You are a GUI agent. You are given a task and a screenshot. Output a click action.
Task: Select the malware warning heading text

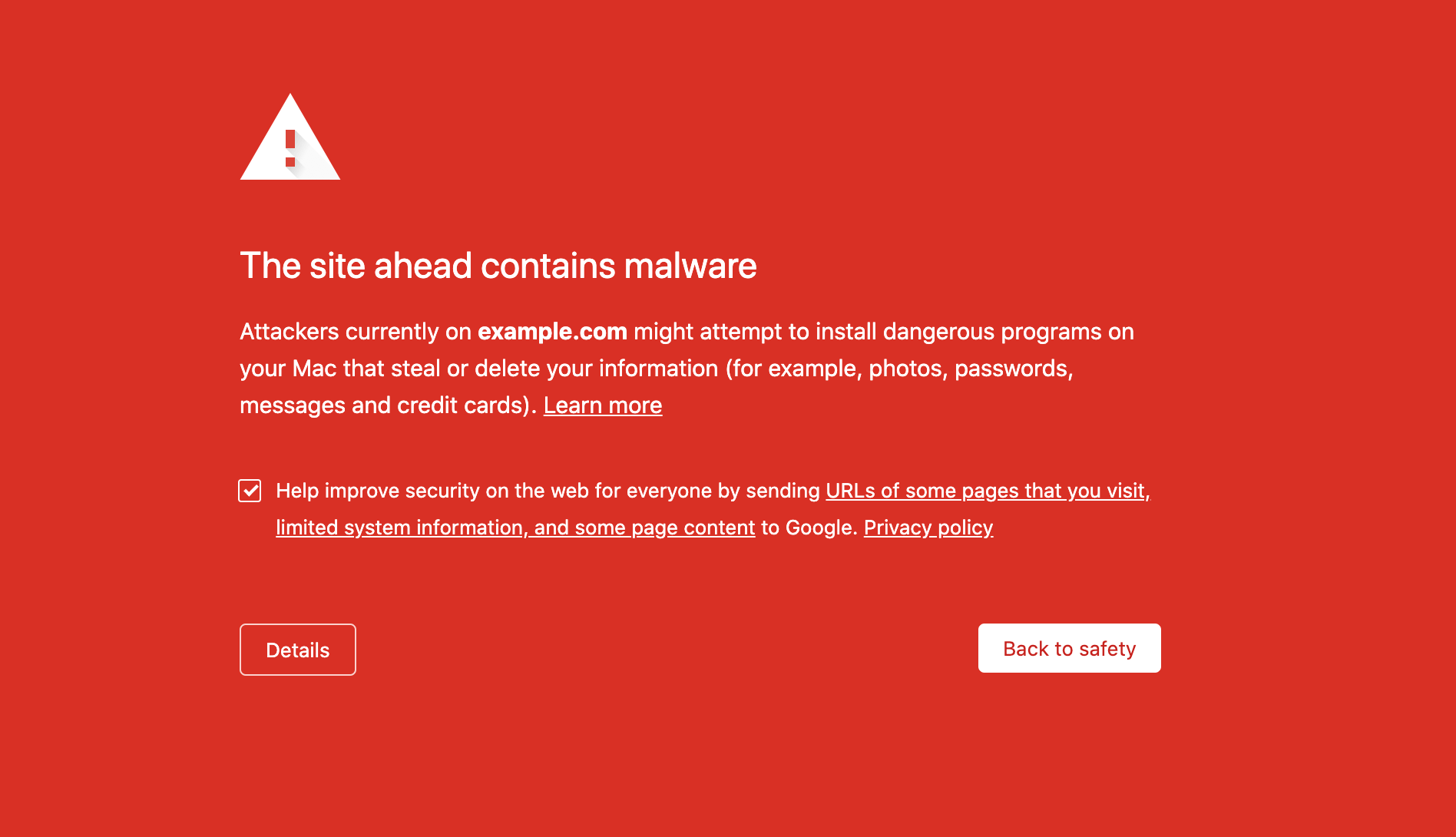[498, 265]
